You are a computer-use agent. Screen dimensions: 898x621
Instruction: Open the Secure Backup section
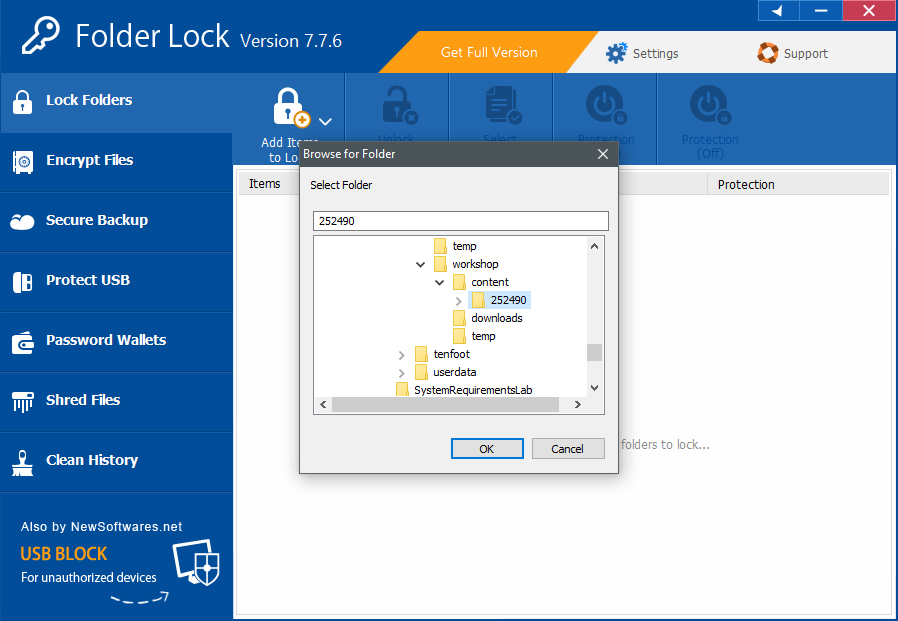116,221
